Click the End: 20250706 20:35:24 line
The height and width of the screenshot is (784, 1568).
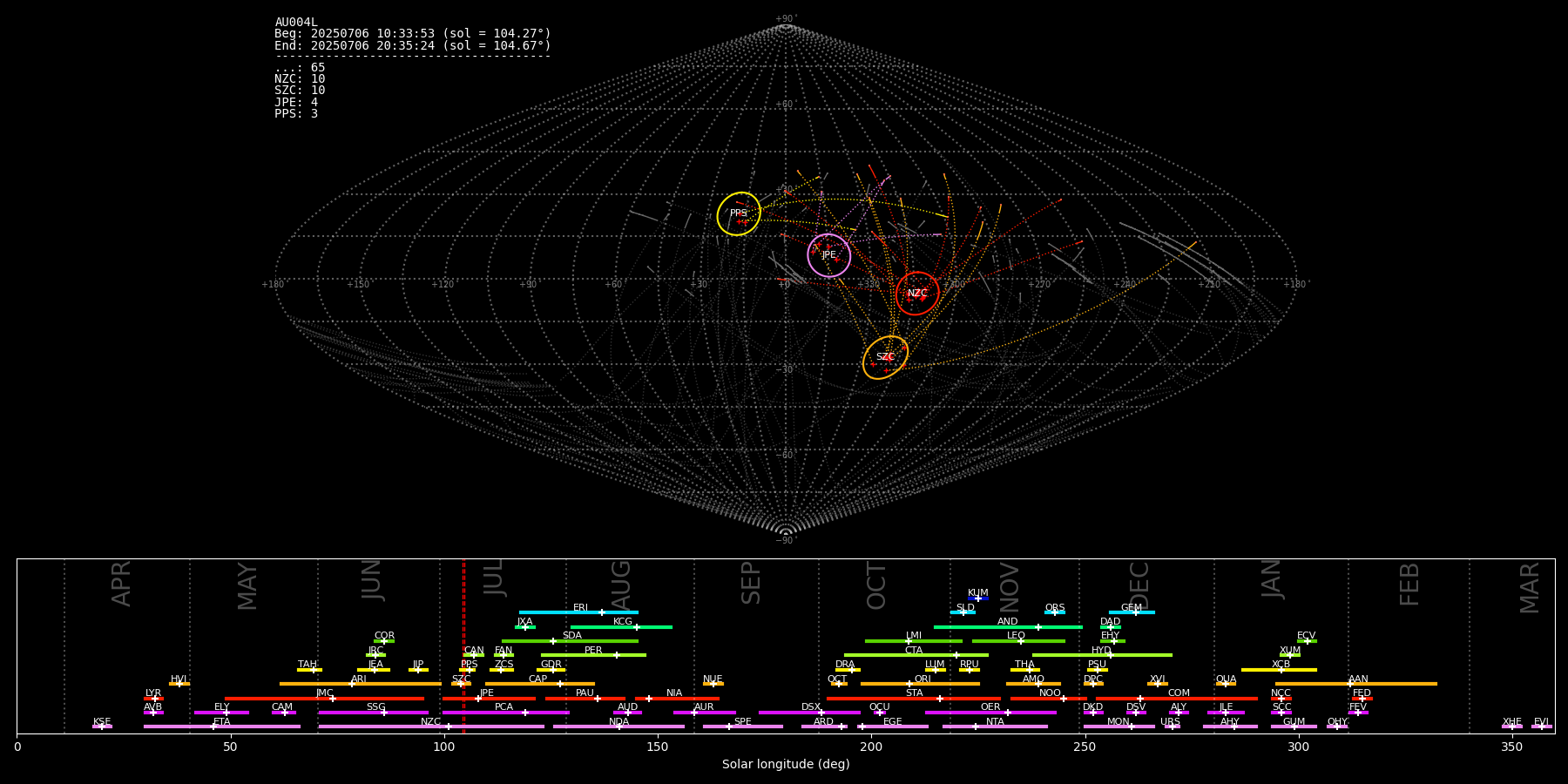tap(413, 45)
